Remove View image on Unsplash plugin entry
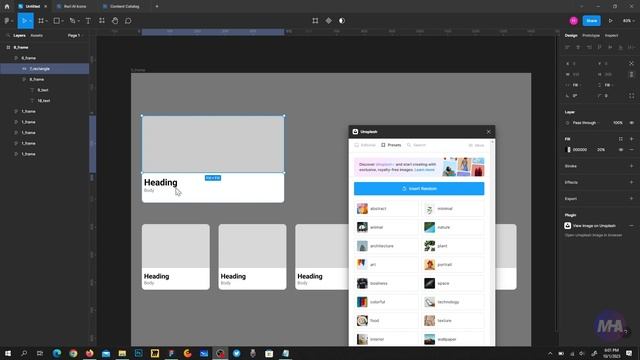 [631, 226]
